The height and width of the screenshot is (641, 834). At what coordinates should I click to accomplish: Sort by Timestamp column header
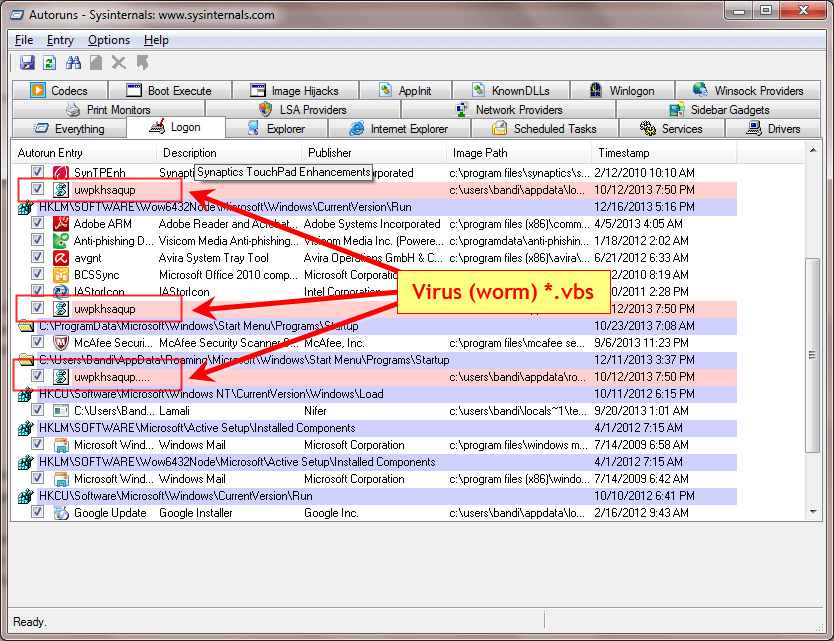(664, 153)
